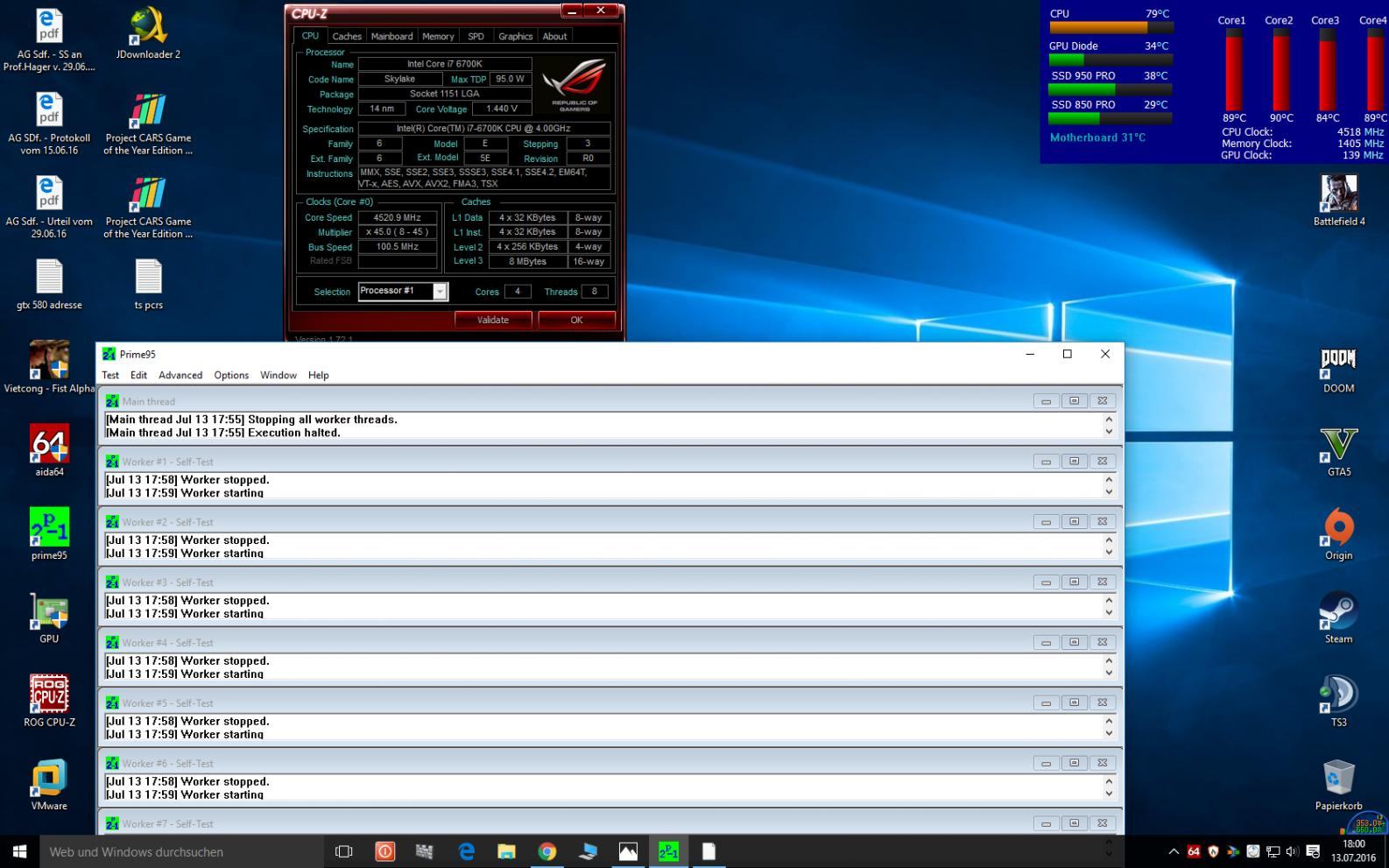Screen dimensions: 1389x868
Task: Show hidden tray icons chevron
Action: coord(1174,851)
